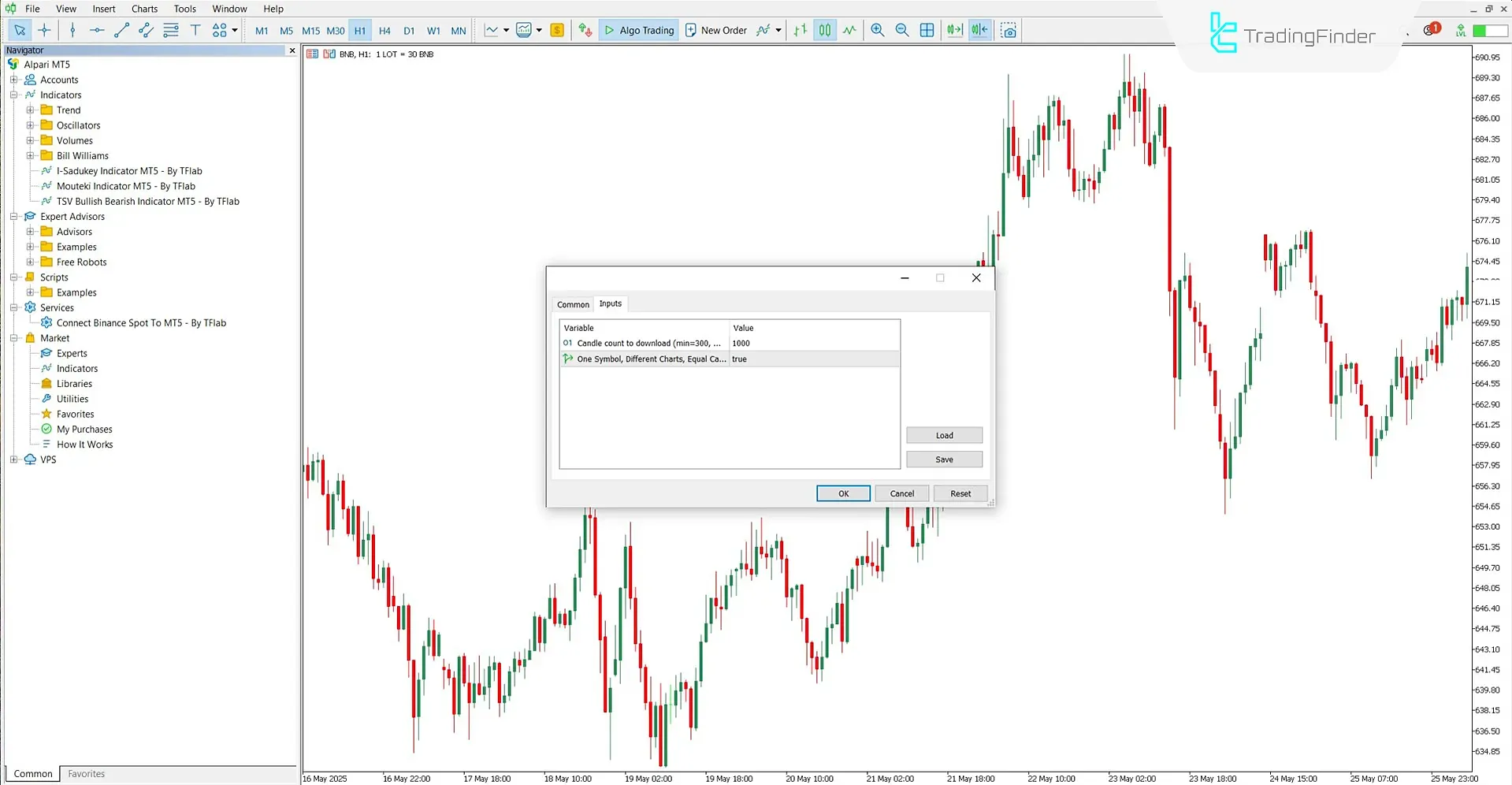
Task: Switch to the Common tab in dialog
Action: tap(573, 304)
